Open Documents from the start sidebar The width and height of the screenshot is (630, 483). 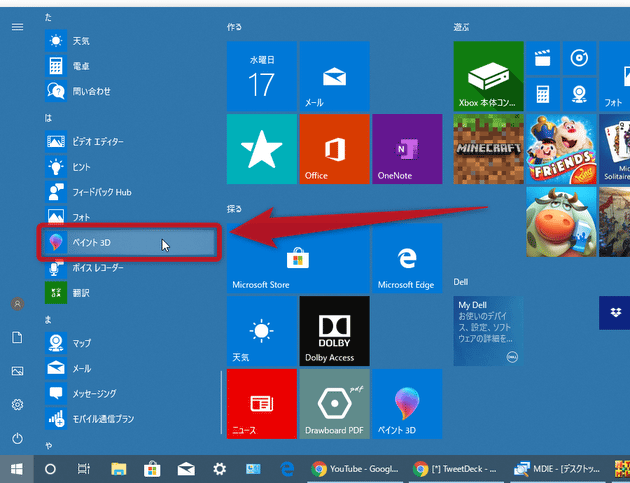click(x=17, y=338)
